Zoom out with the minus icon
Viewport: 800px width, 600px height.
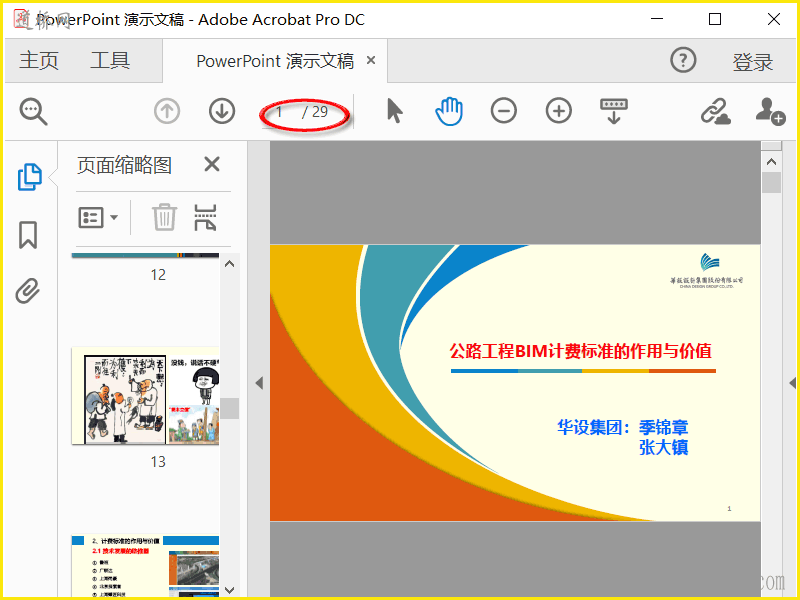tap(504, 111)
